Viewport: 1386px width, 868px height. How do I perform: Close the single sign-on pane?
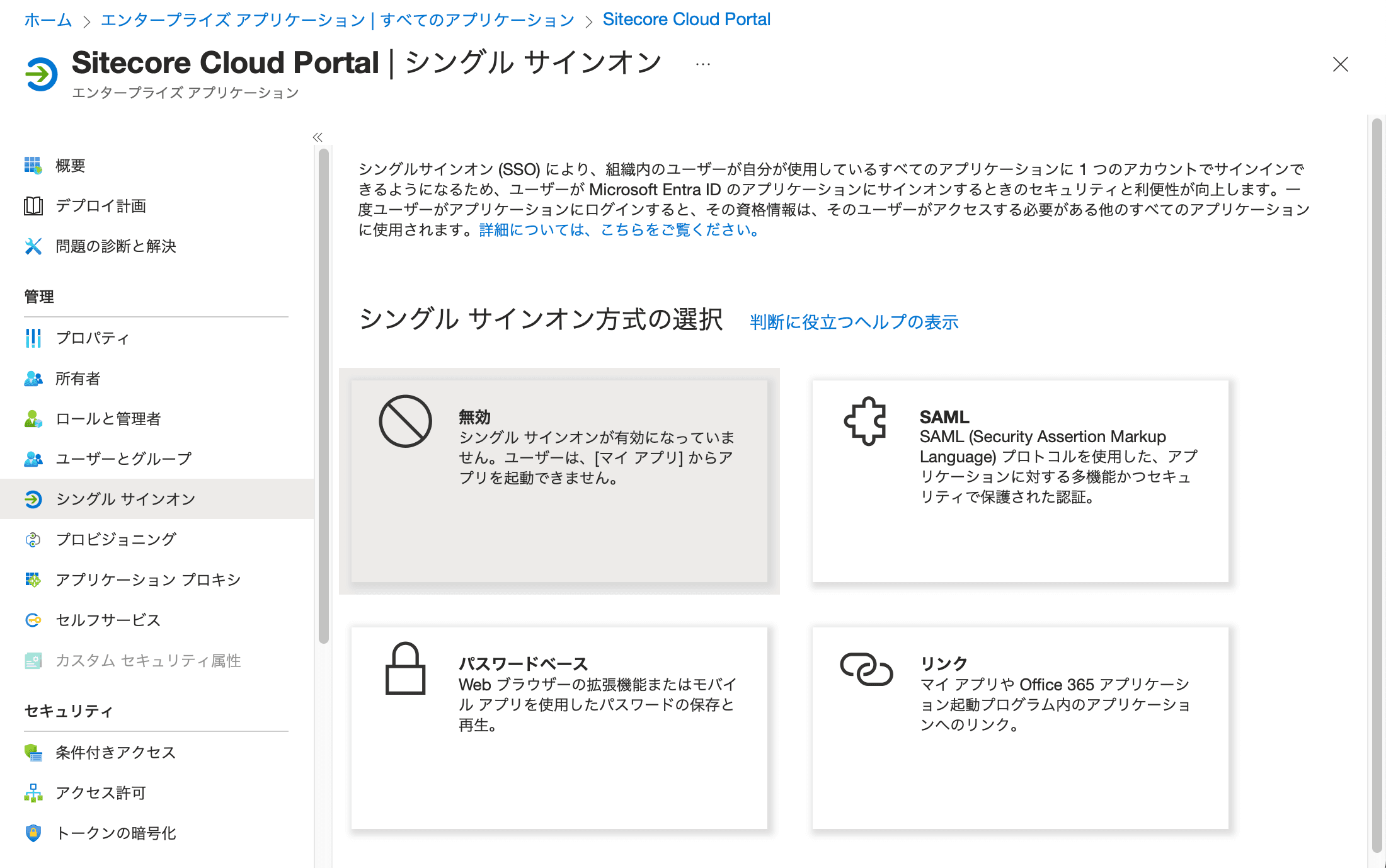(1340, 64)
